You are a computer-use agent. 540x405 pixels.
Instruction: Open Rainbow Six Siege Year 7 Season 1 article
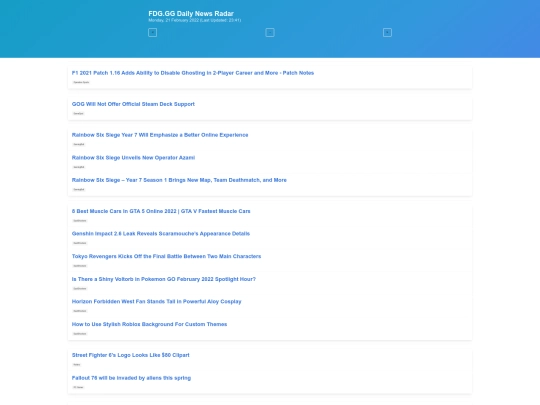(179, 180)
